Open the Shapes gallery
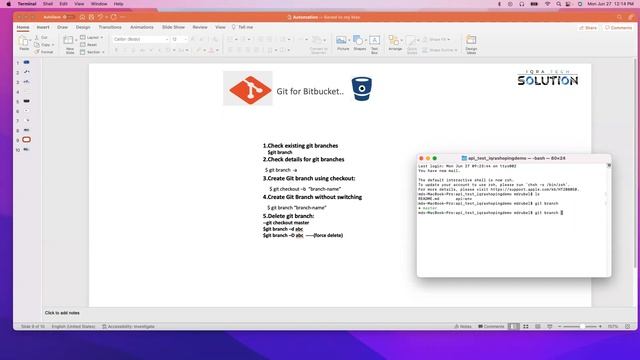 (359, 43)
